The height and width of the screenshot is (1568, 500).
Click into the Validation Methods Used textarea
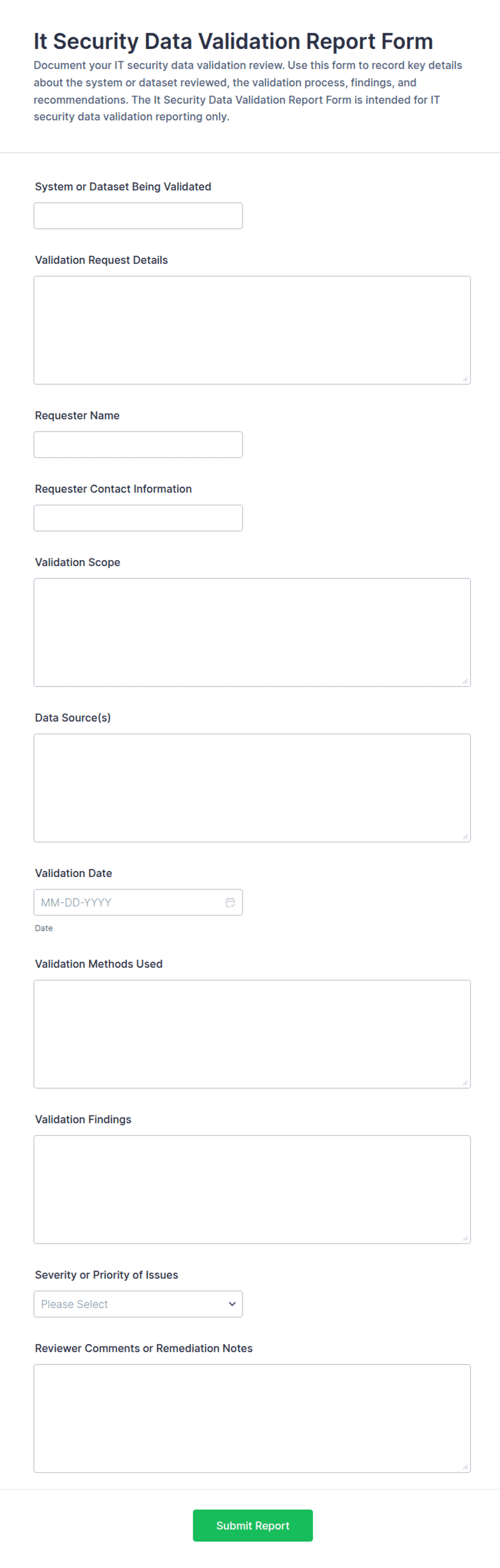tap(252, 1034)
